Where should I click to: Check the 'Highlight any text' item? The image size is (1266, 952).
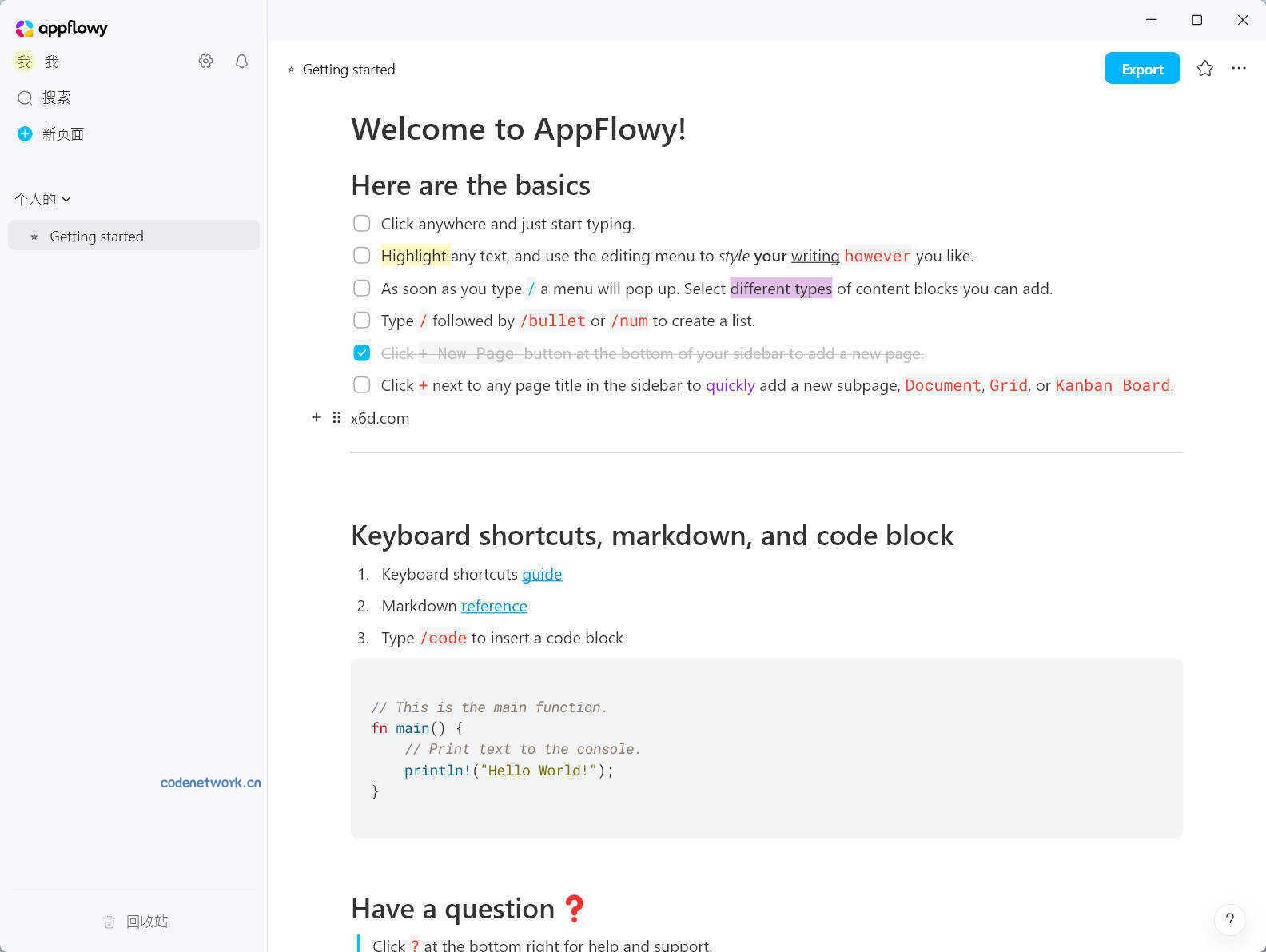362,256
